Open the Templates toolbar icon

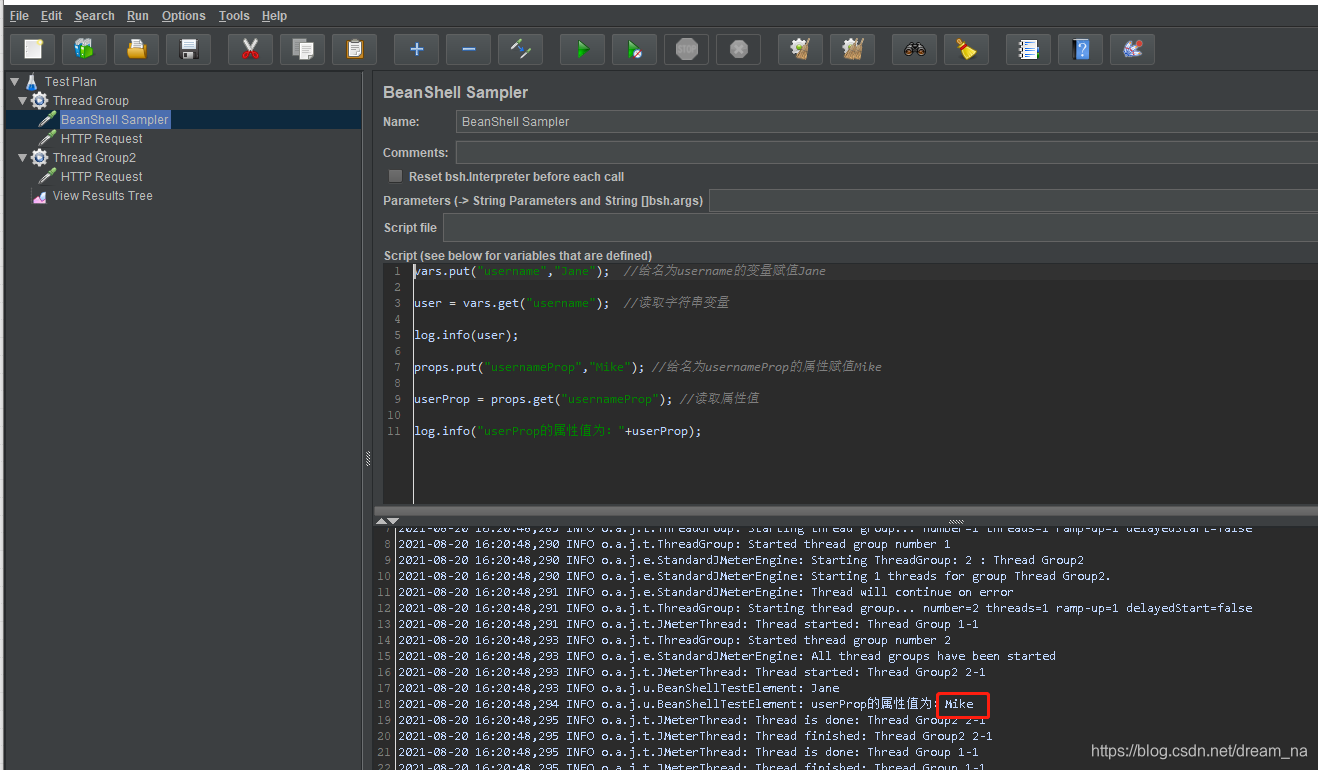84,49
